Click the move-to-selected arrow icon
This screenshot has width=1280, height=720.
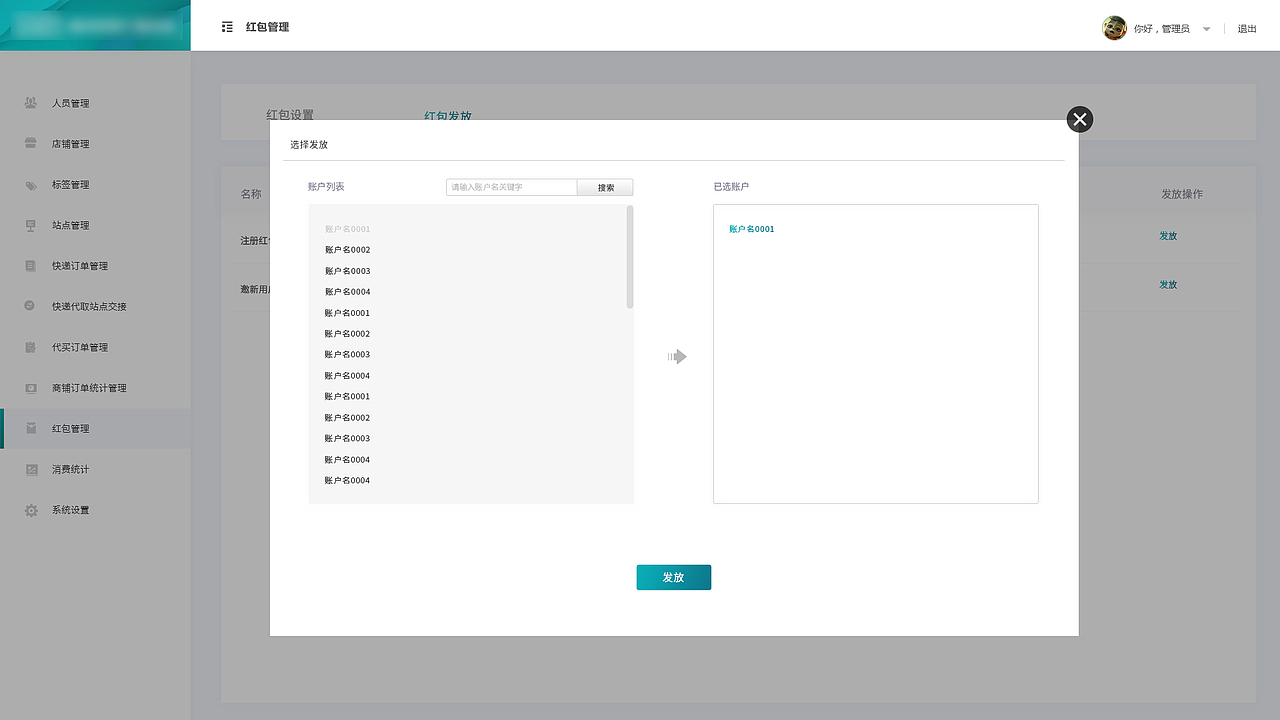[x=678, y=356]
